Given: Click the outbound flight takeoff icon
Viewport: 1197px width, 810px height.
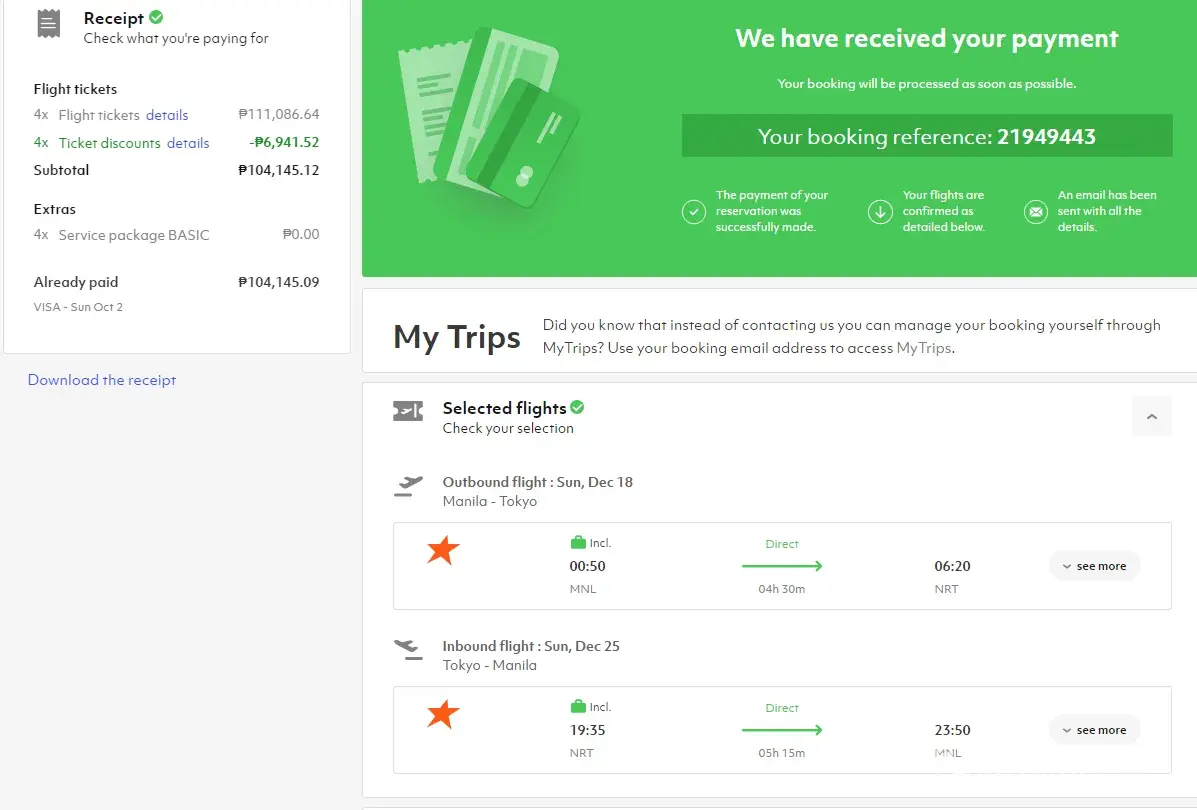Looking at the screenshot, I should point(408,485).
